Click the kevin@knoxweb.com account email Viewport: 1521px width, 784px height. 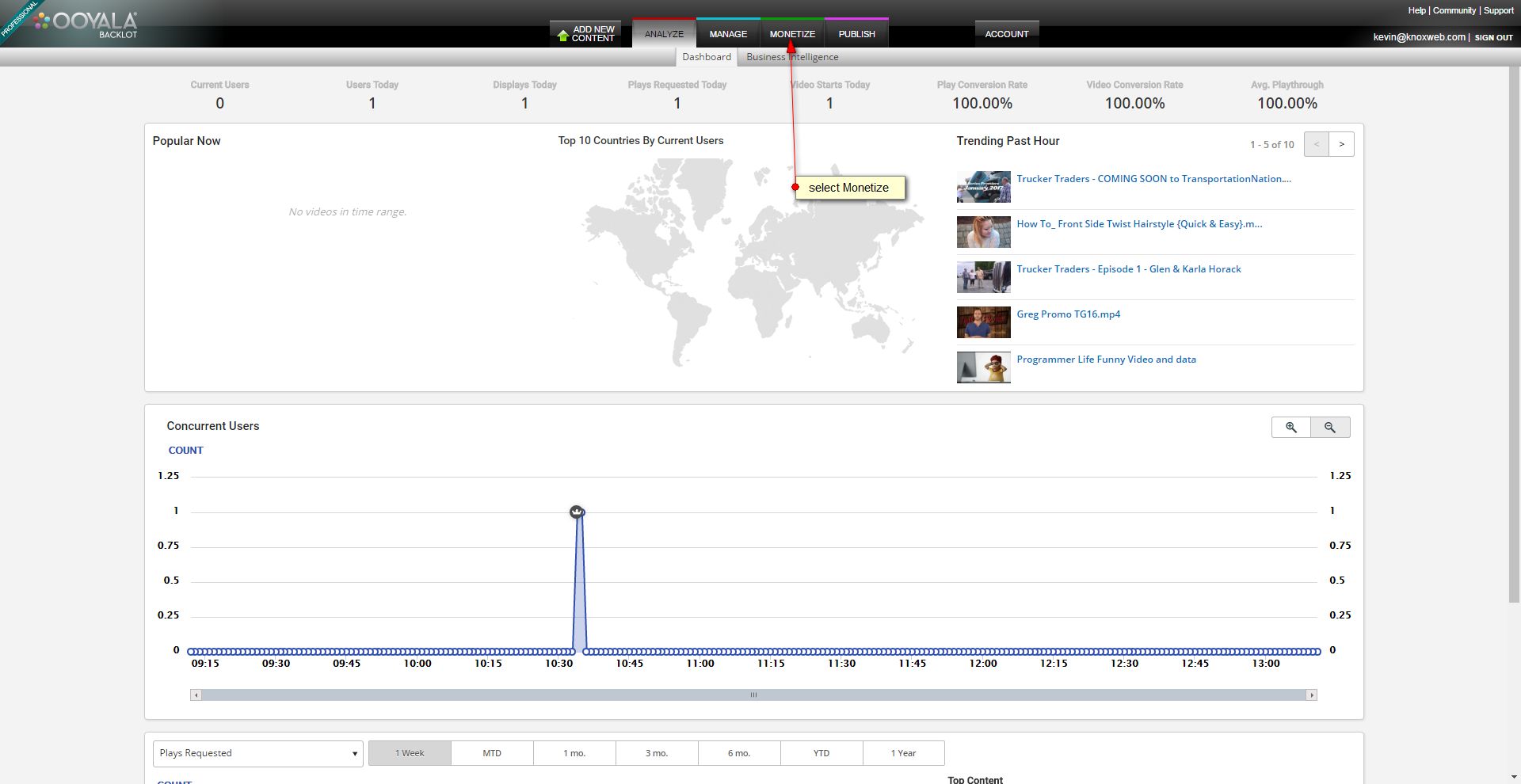pos(1419,37)
